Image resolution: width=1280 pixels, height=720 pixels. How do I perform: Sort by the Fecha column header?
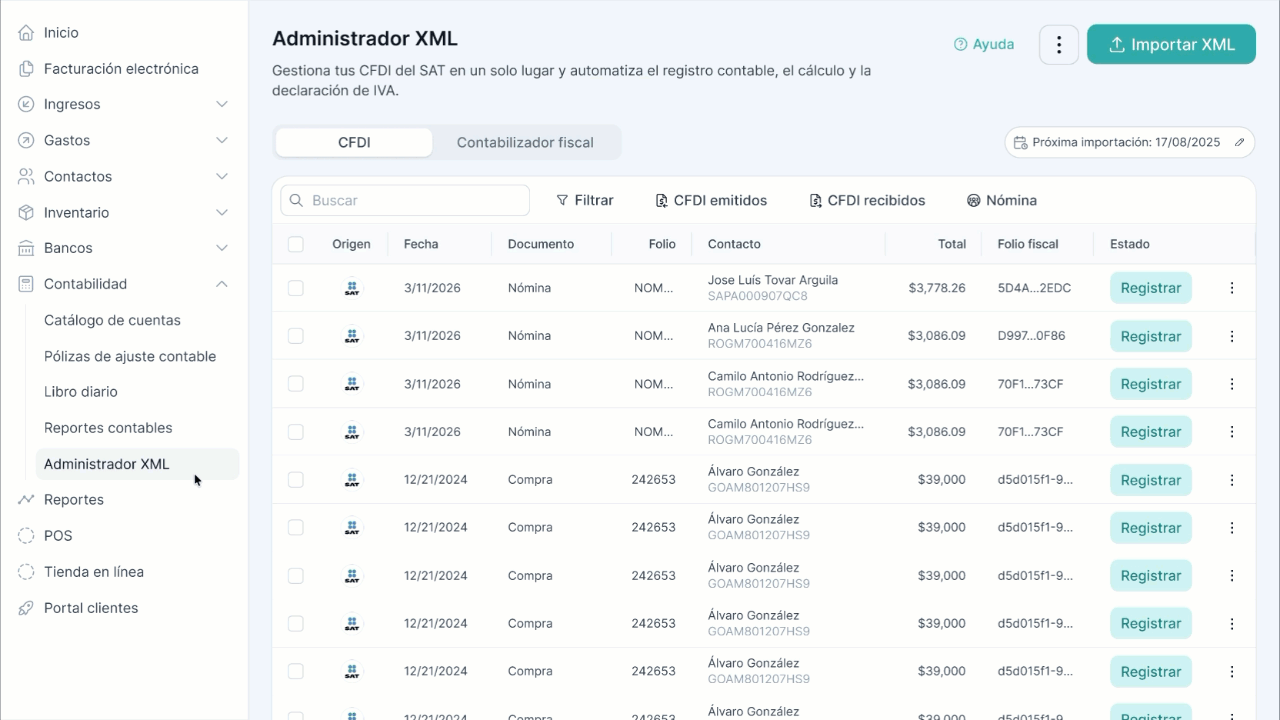click(421, 244)
